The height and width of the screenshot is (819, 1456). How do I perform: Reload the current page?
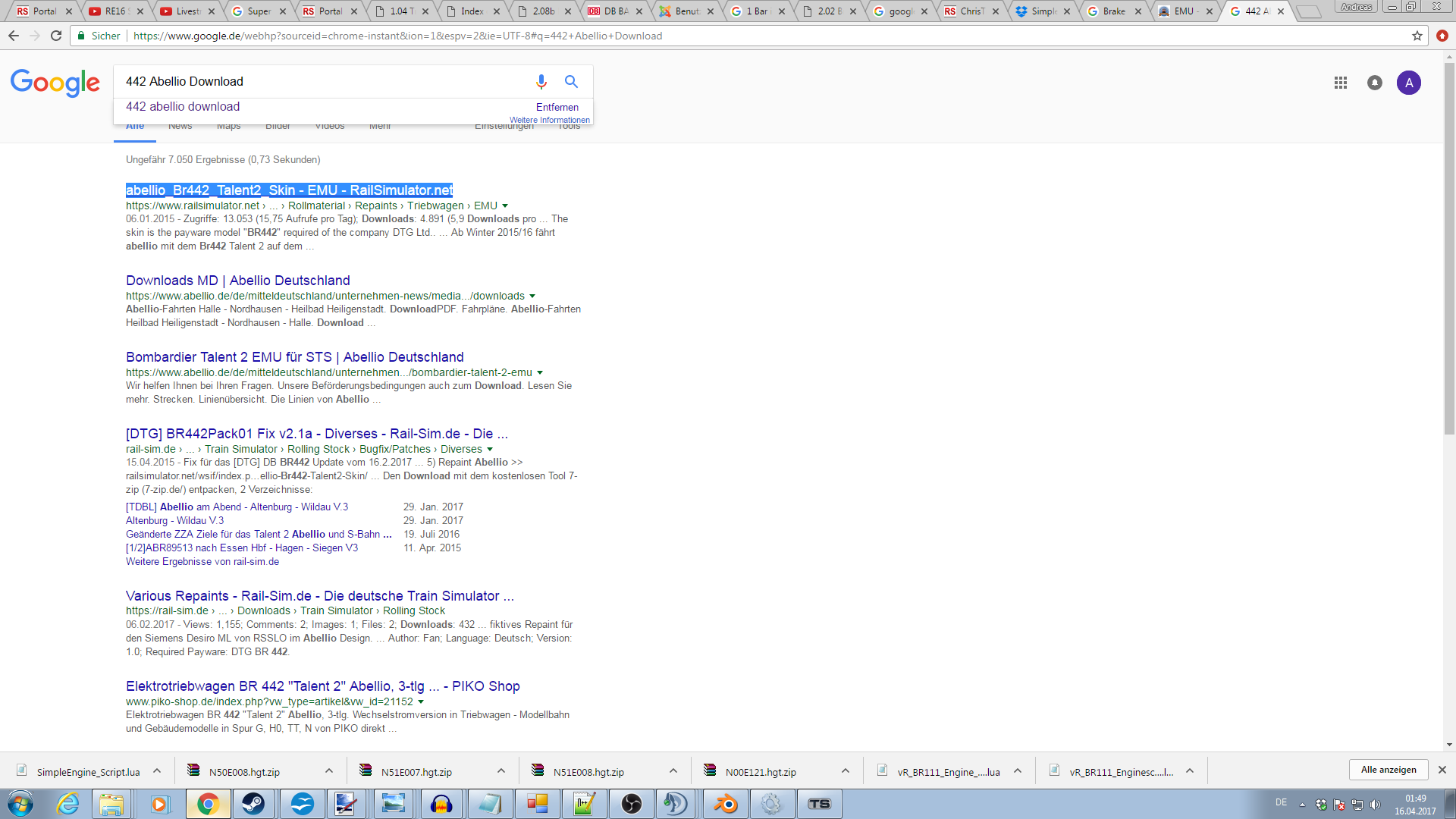(x=56, y=36)
